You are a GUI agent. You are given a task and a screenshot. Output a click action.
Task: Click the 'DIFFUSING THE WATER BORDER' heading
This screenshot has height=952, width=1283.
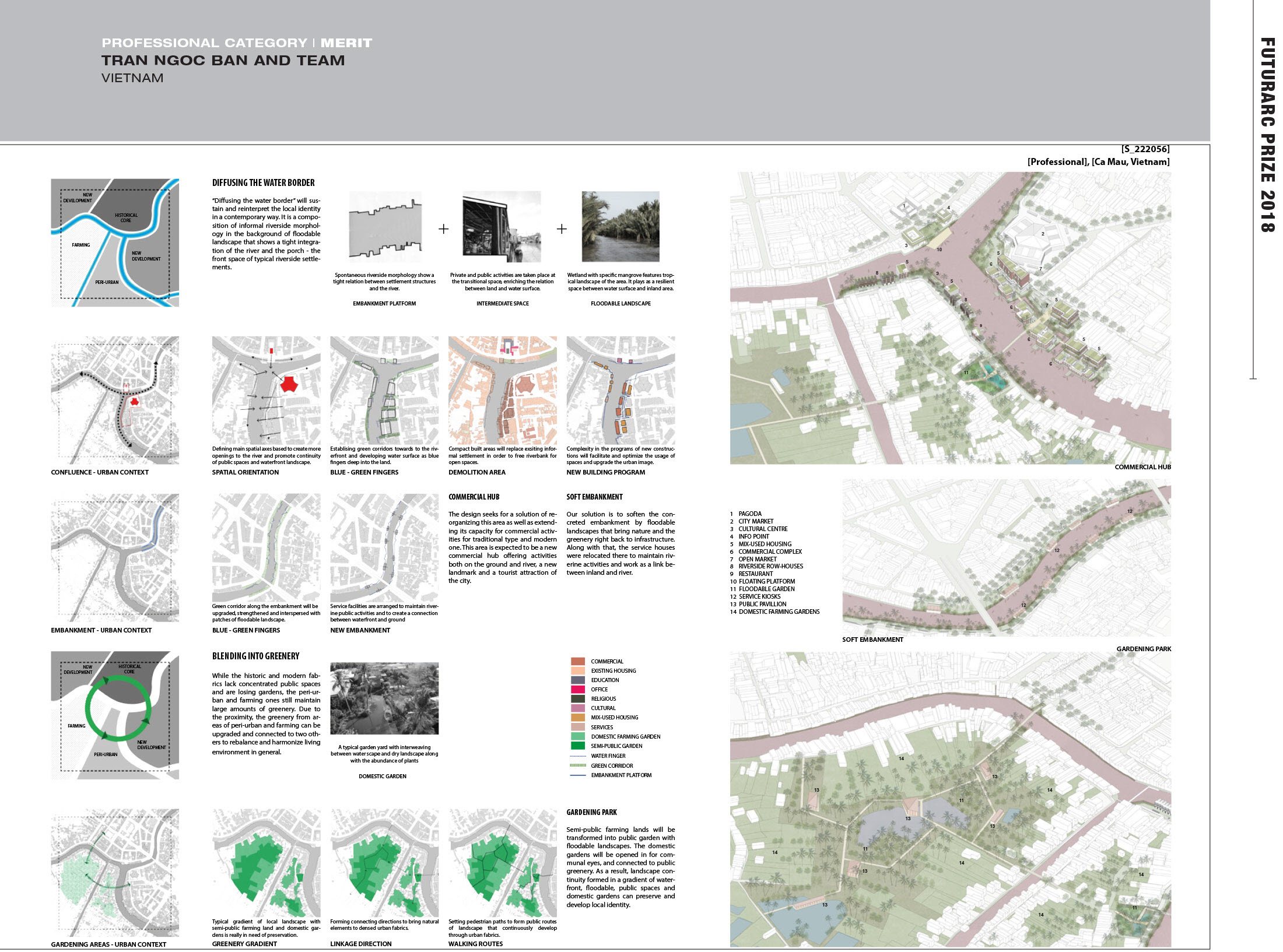[x=264, y=182]
